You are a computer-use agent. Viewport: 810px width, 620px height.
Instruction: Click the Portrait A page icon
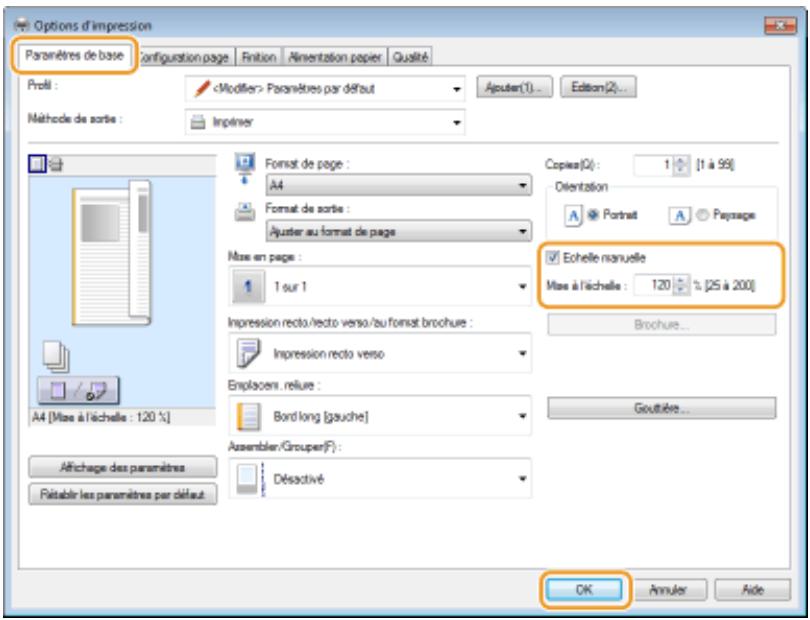[x=573, y=215]
